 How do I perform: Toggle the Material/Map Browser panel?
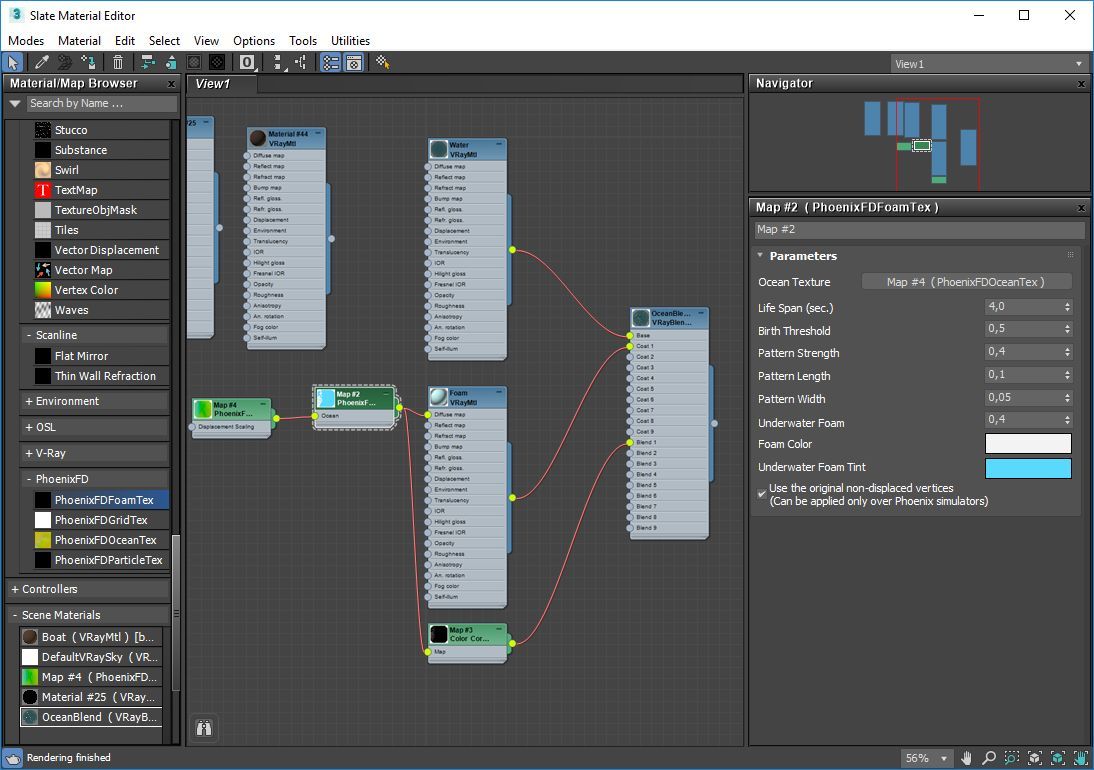point(331,63)
